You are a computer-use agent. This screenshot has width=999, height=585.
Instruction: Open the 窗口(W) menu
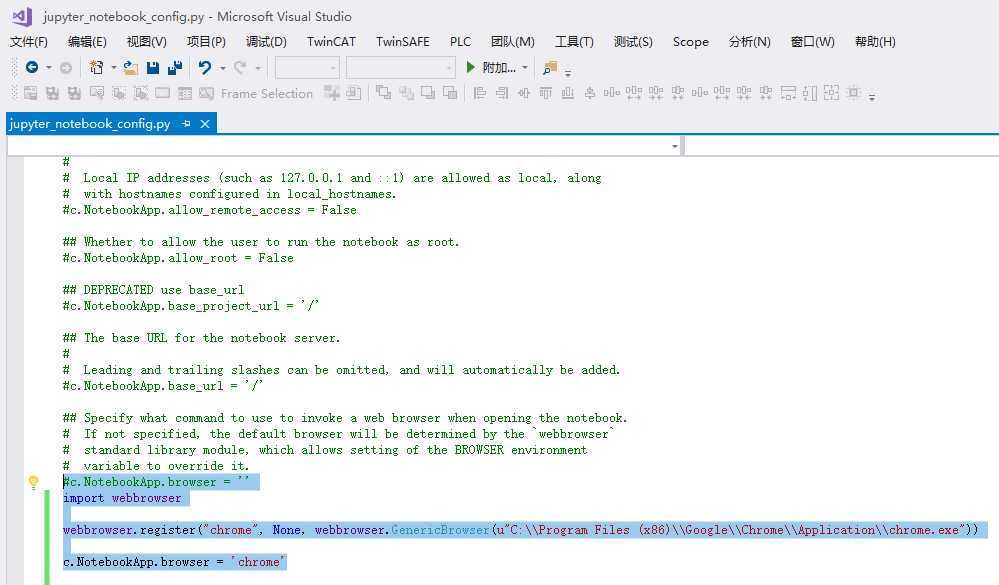[812, 42]
